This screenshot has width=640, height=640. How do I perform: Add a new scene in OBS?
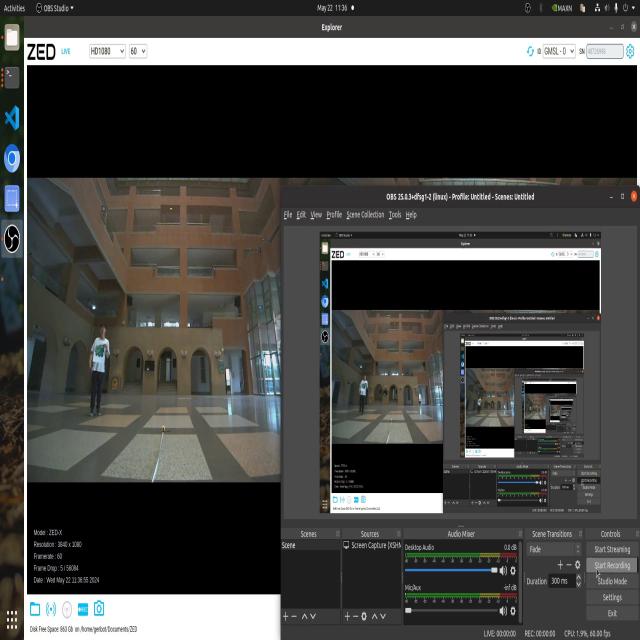tap(285, 616)
